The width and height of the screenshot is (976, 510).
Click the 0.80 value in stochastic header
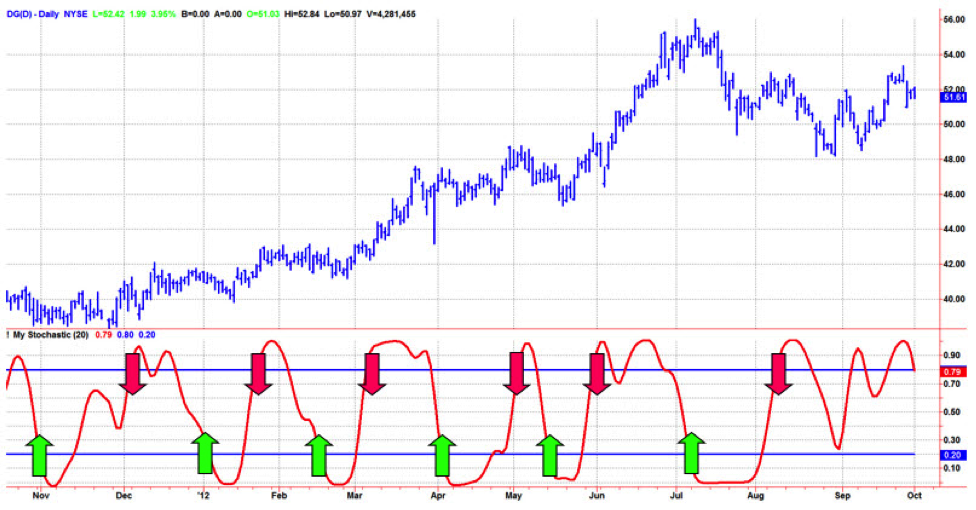(125, 335)
